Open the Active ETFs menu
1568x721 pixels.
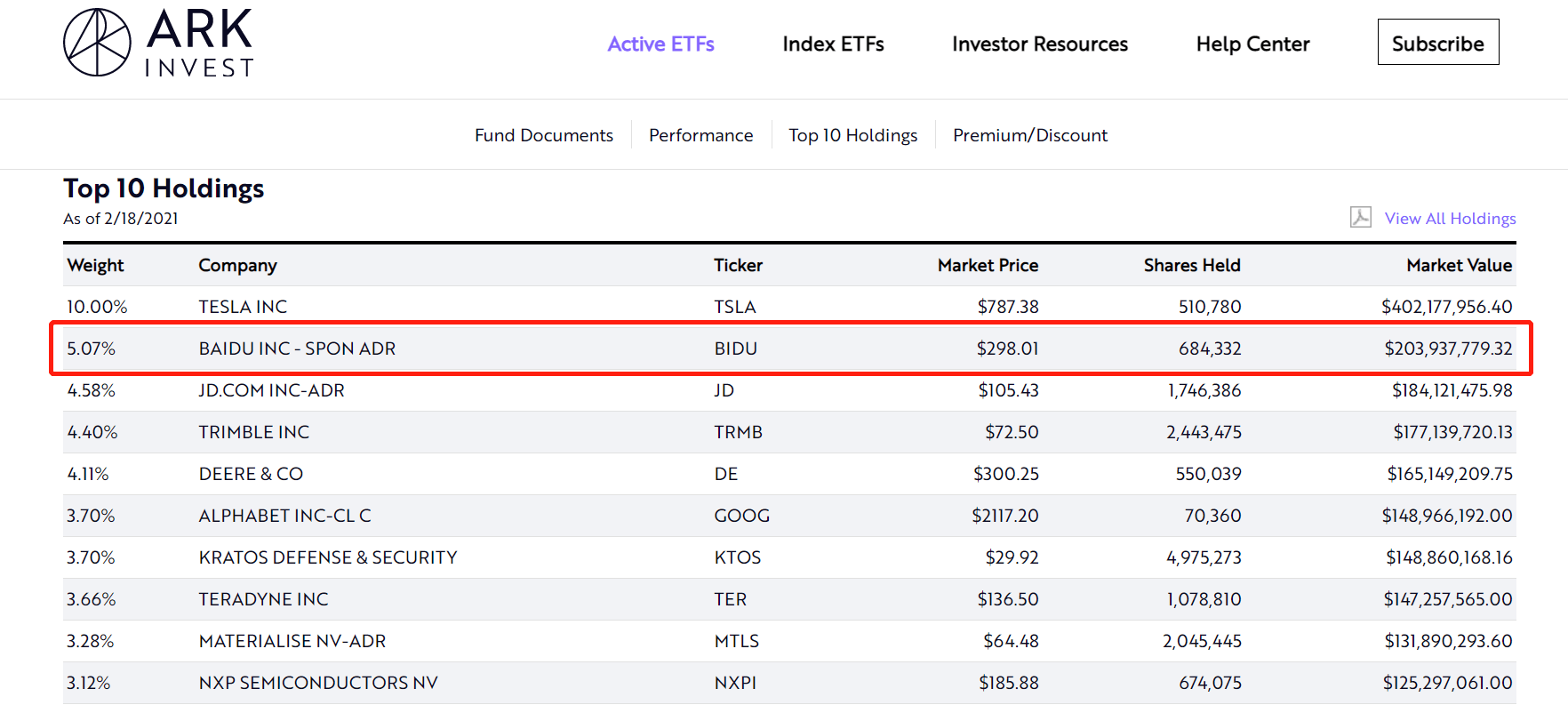click(660, 44)
